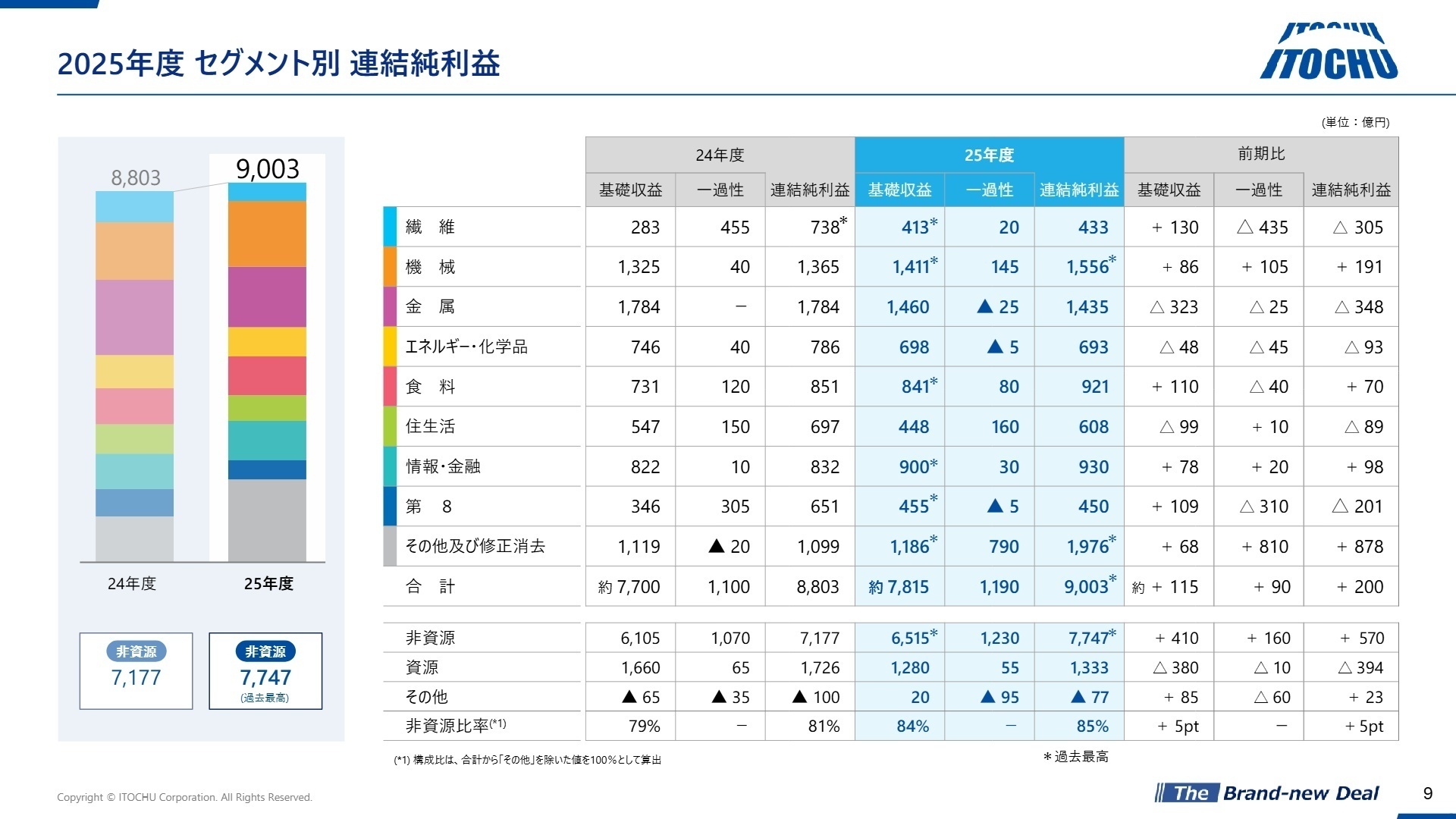Click the 非資源比率 row label
1456x819 pixels.
coord(456,726)
